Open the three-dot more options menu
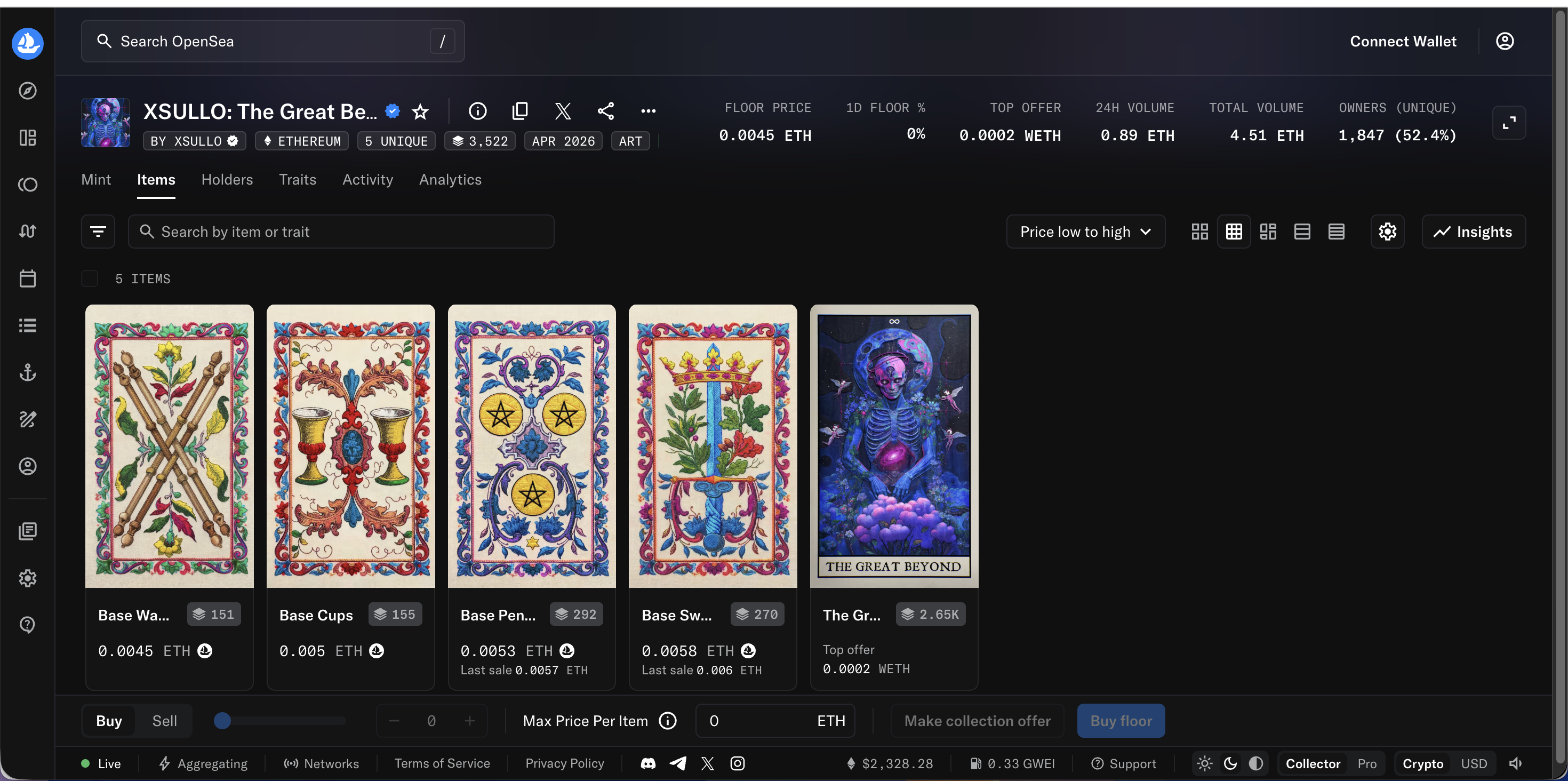Viewport: 1568px width, 781px height. (x=648, y=111)
